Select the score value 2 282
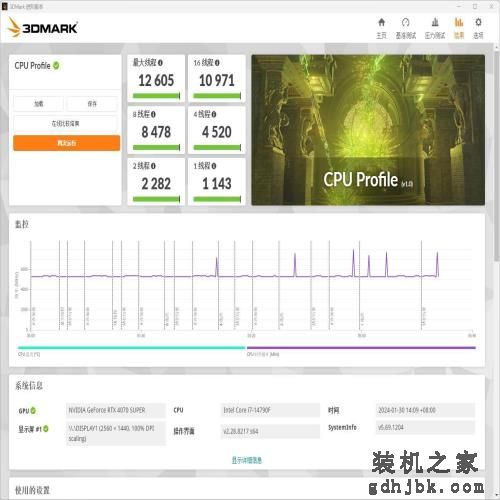The width and height of the screenshot is (500, 500). pyautogui.click(x=156, y=184)
